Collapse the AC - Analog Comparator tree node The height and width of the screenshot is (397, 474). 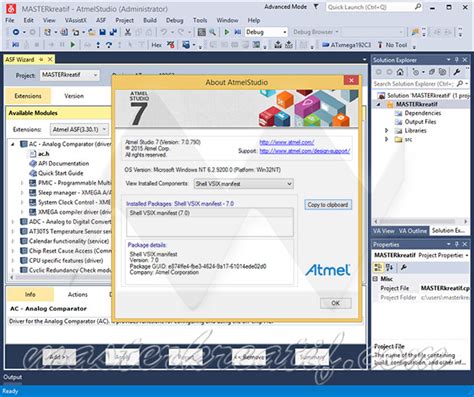(x=13, y=144)
